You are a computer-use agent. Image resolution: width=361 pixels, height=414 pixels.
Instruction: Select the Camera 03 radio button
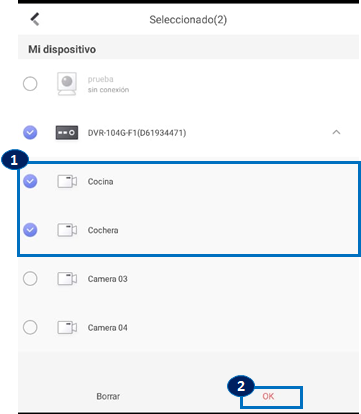(x=30, y=279)
